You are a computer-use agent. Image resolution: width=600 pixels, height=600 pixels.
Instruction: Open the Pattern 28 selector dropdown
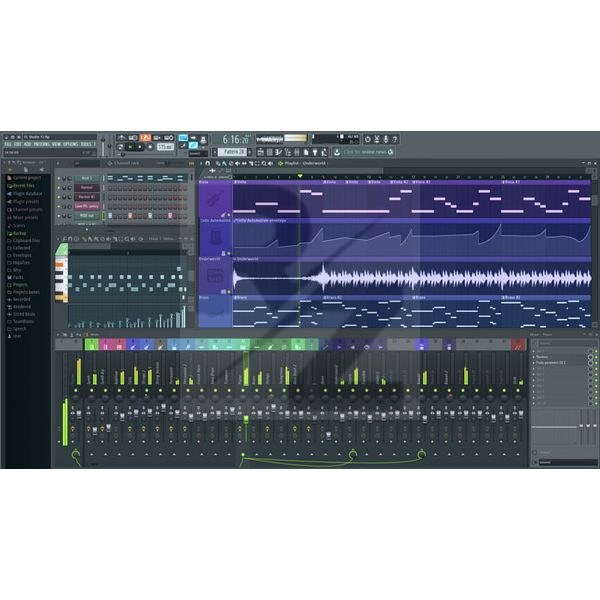click(232, 152)
